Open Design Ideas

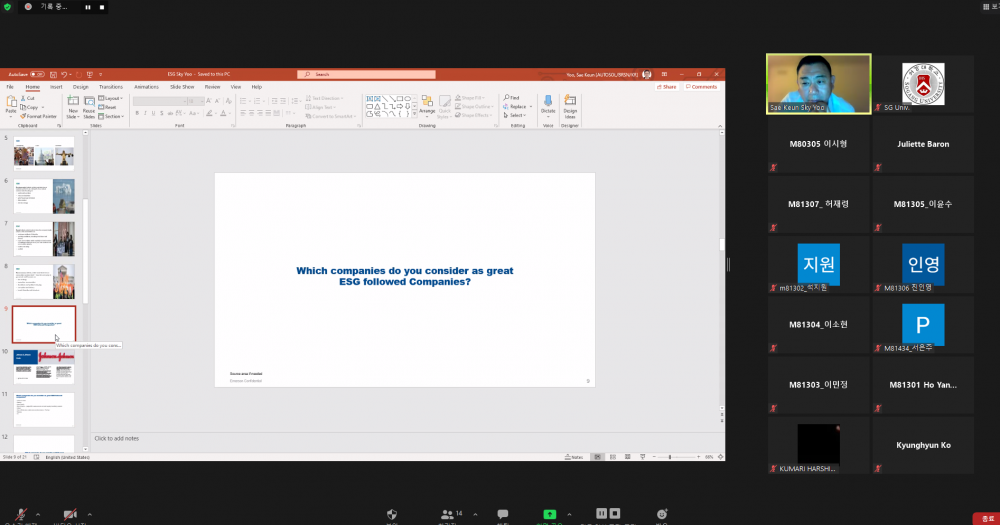(570, 107)
